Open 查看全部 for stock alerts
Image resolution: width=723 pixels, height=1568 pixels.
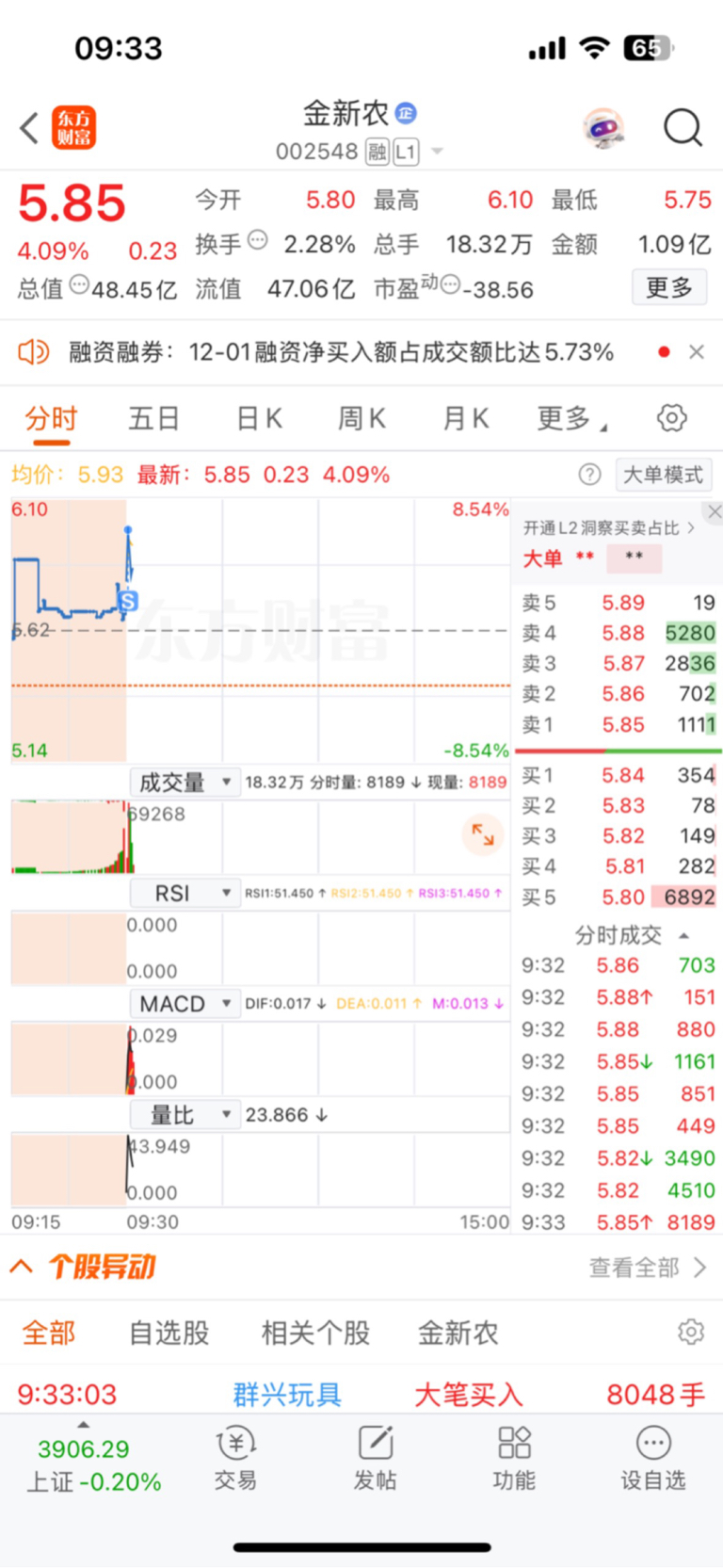point(648,1268)
